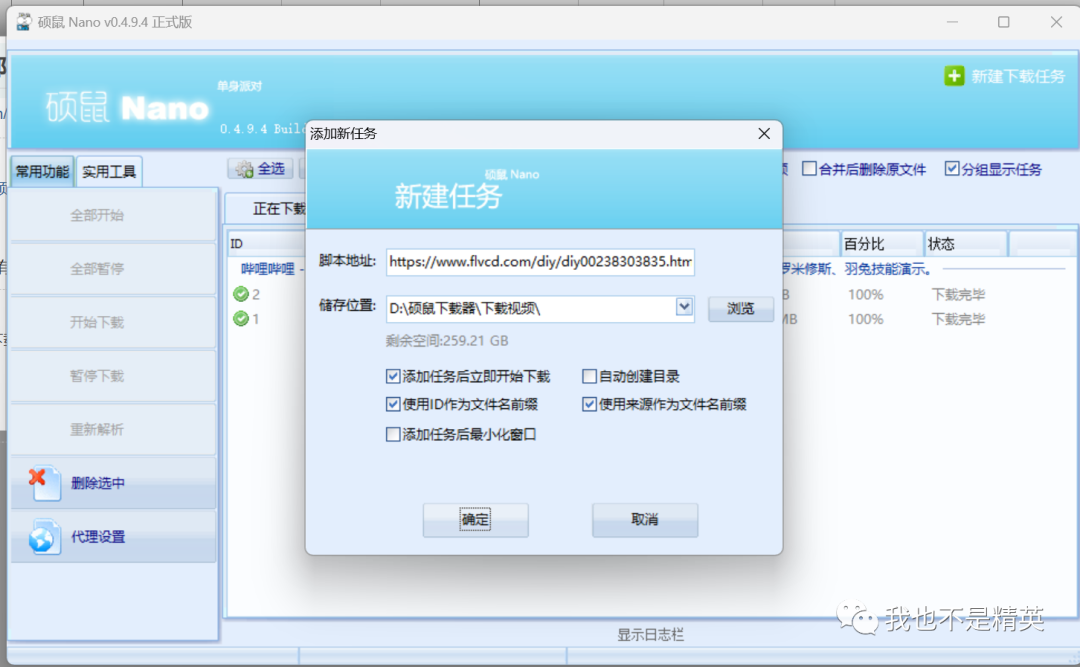1080x667 pixels.
Task: Click the 状态 column header
Action: tap(966, 244)
